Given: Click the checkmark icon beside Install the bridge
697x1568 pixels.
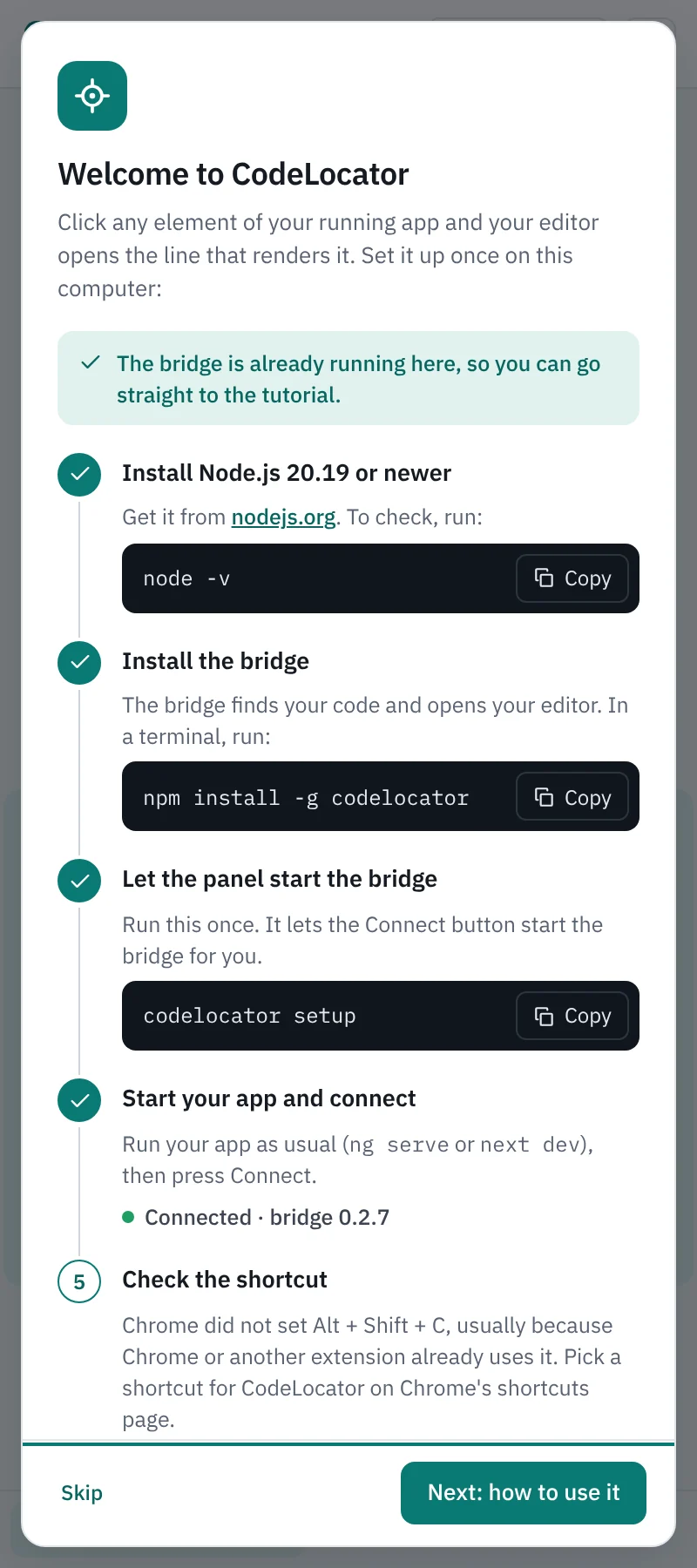Looking at the screenshot, I should point(79,662).
